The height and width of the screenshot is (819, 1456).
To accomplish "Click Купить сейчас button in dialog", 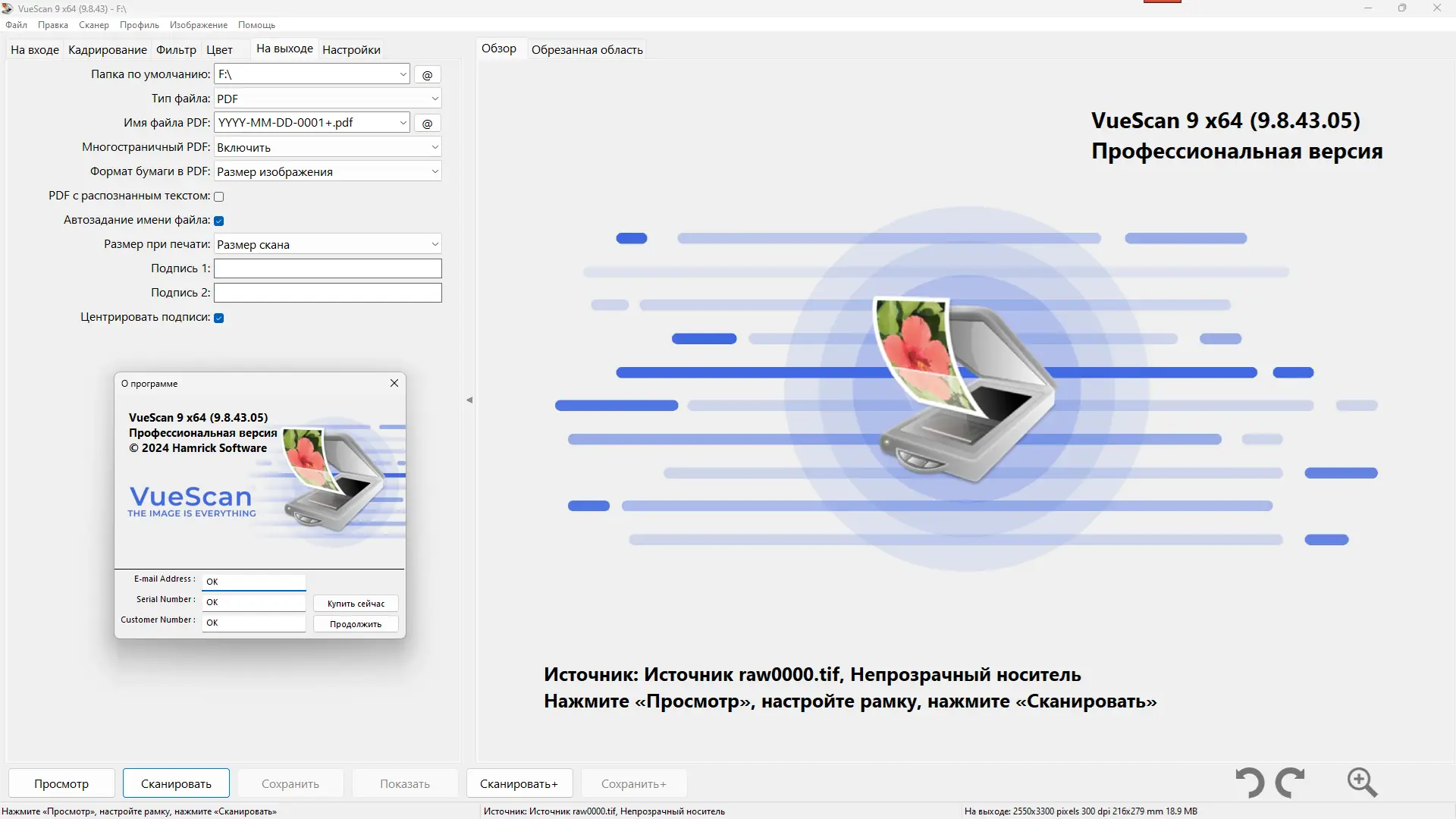I will [x=356, y=604].
